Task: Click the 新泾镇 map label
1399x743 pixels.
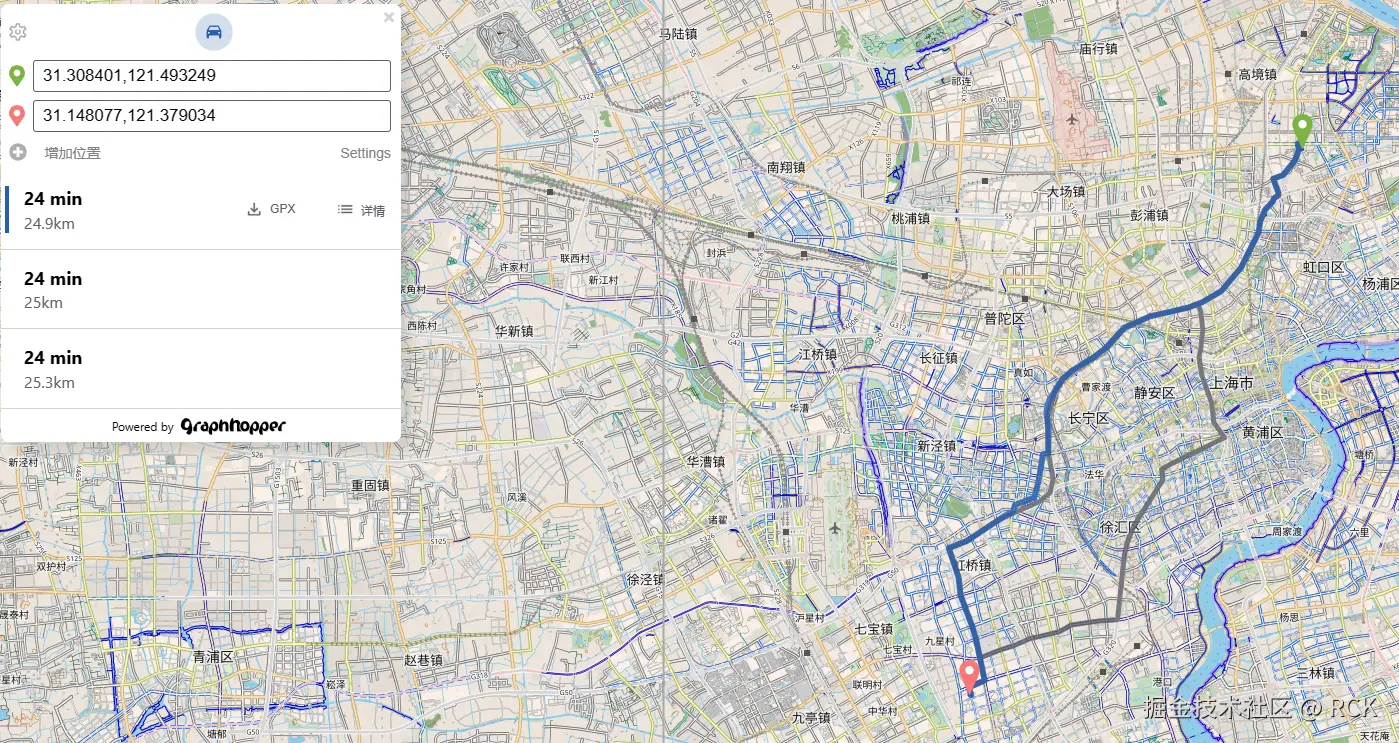Action: 937,446
